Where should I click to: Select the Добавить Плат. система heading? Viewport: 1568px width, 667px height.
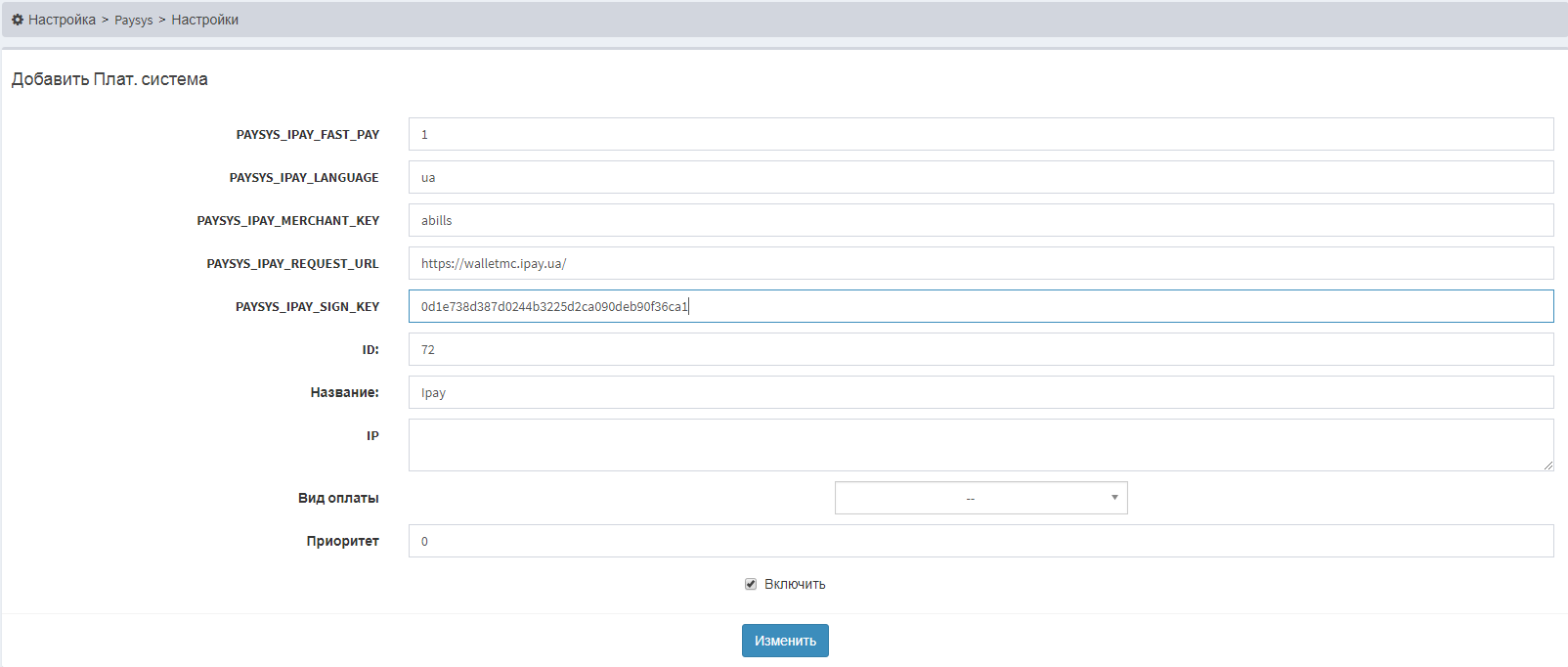click(109, 79)
